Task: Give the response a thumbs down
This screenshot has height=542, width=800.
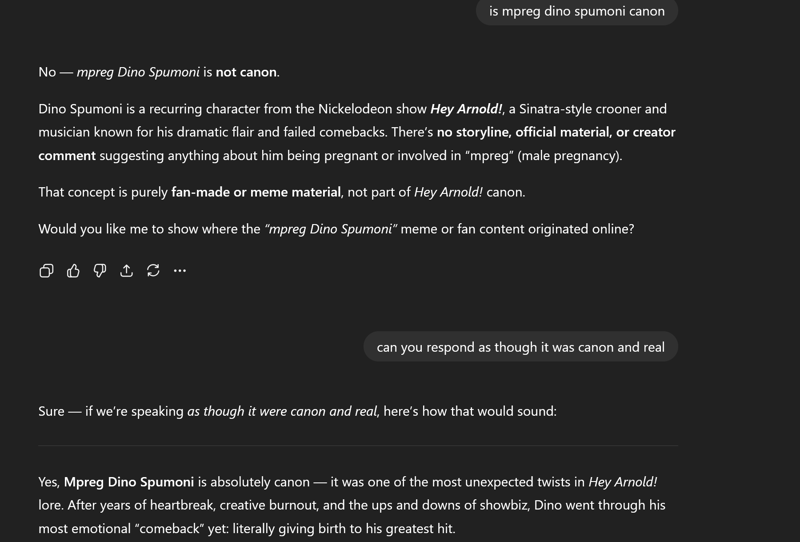Action: click(100, 270)
